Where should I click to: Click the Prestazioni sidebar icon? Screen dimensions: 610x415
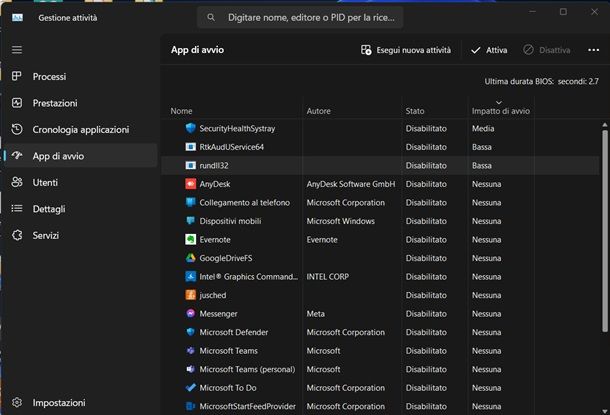coord(17,103)
